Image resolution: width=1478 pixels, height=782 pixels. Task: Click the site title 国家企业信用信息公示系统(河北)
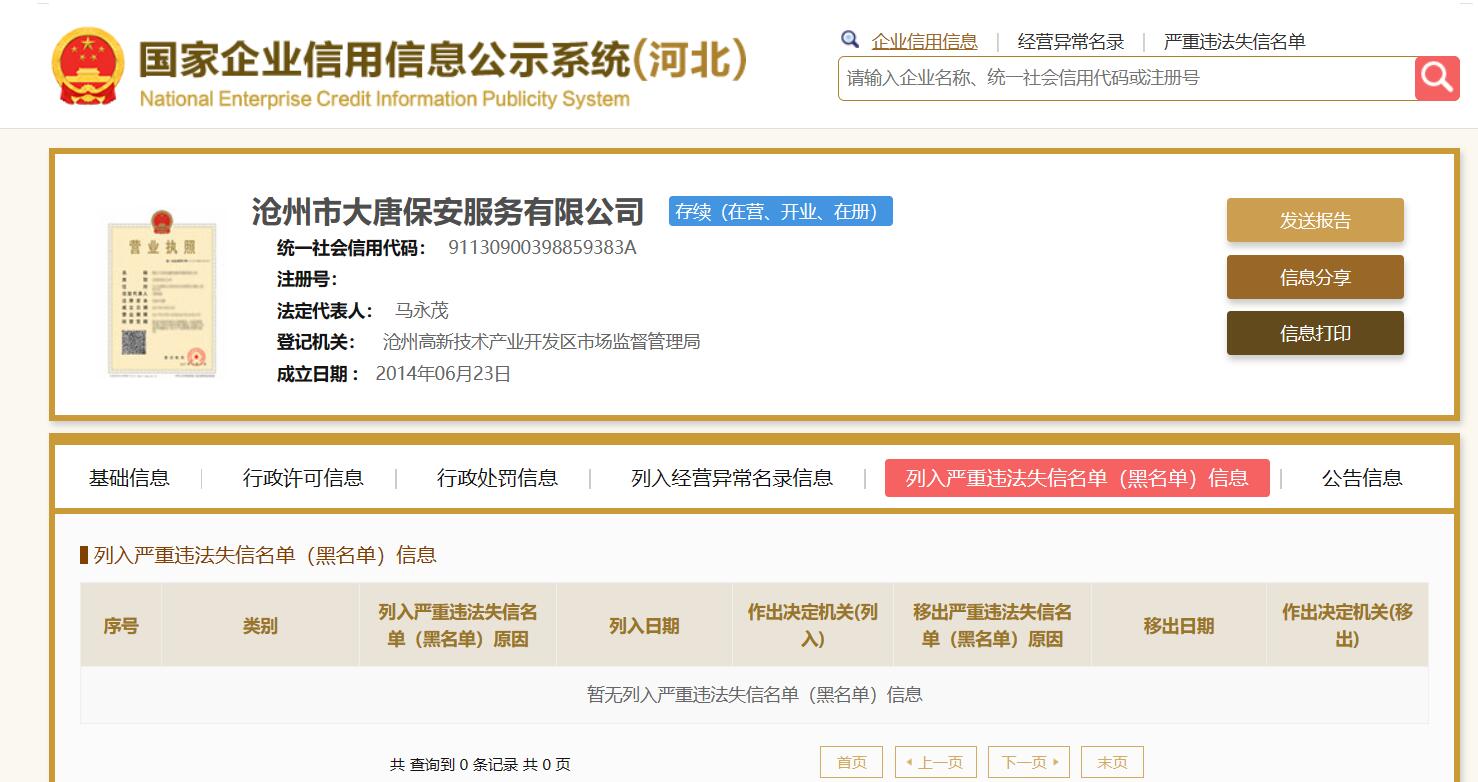click(442, 61)
